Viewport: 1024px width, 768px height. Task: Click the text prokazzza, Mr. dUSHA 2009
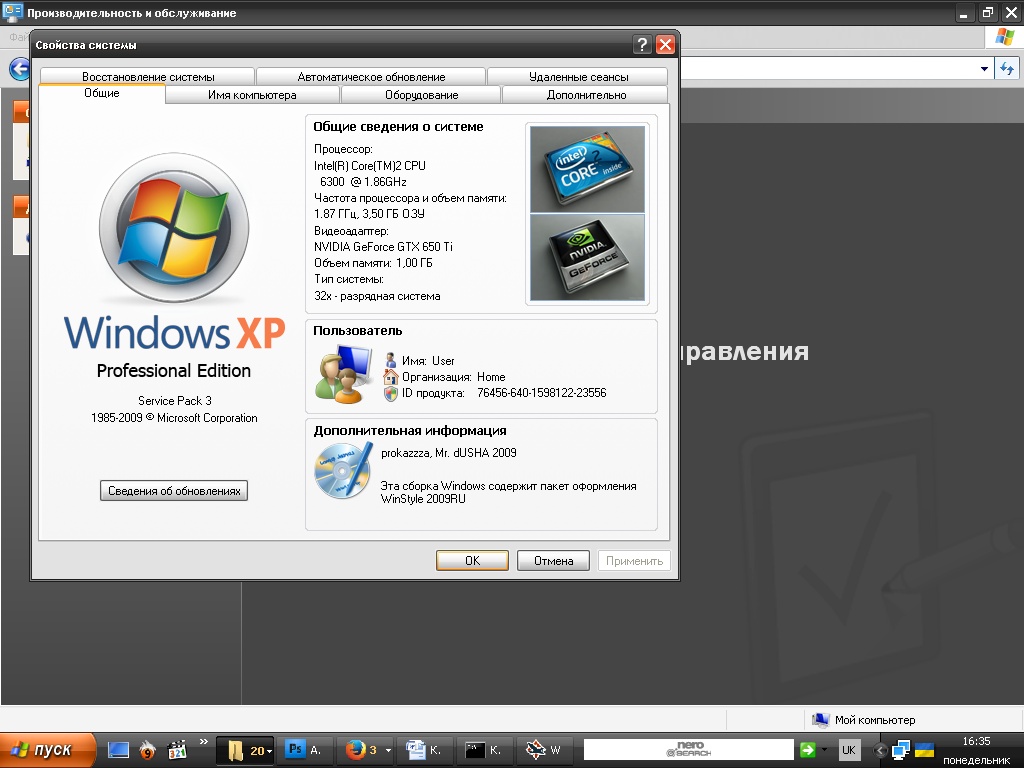pyautogui.click(x=449, y=453)
